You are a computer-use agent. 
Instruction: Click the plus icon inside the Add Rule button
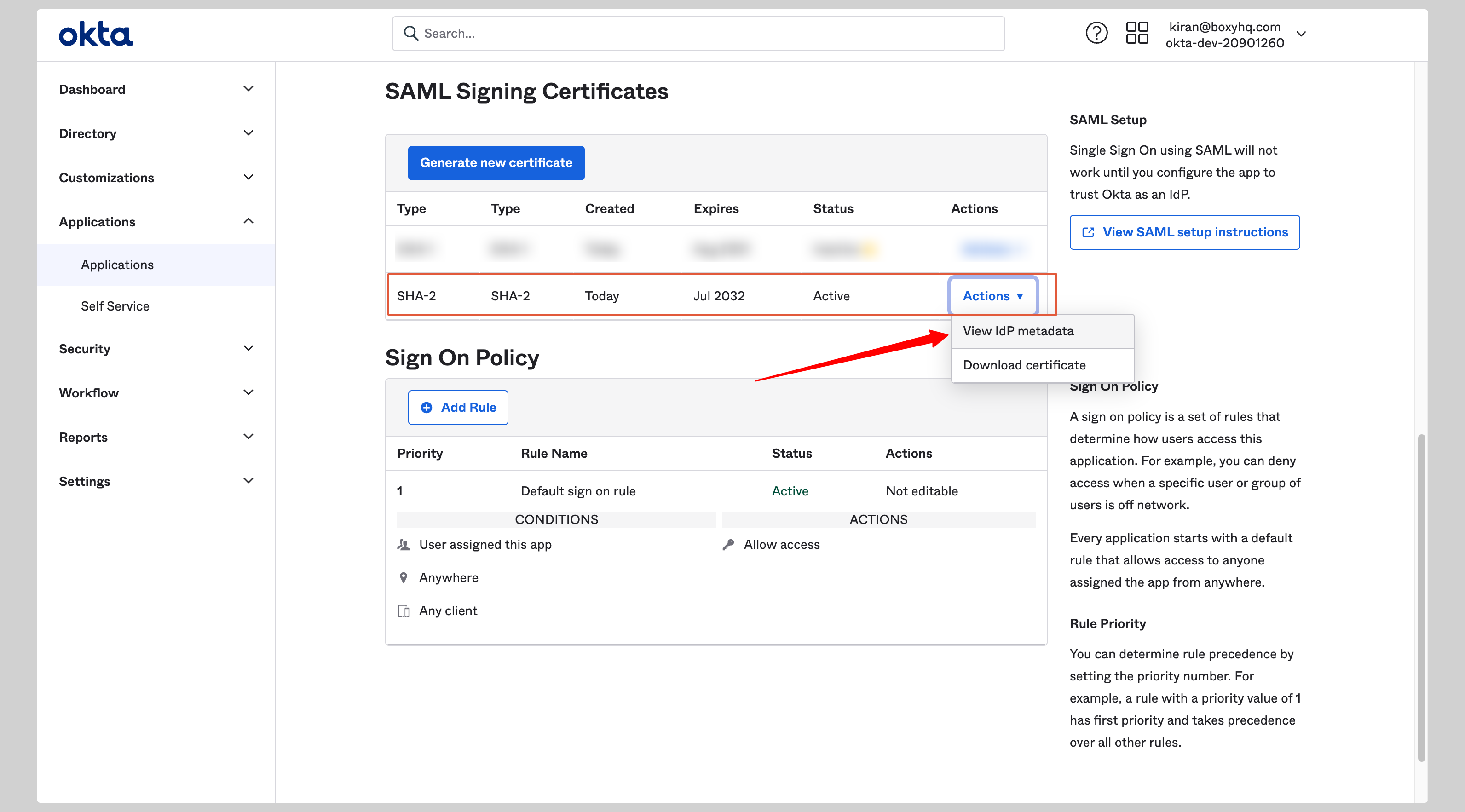tap(427, 407)
